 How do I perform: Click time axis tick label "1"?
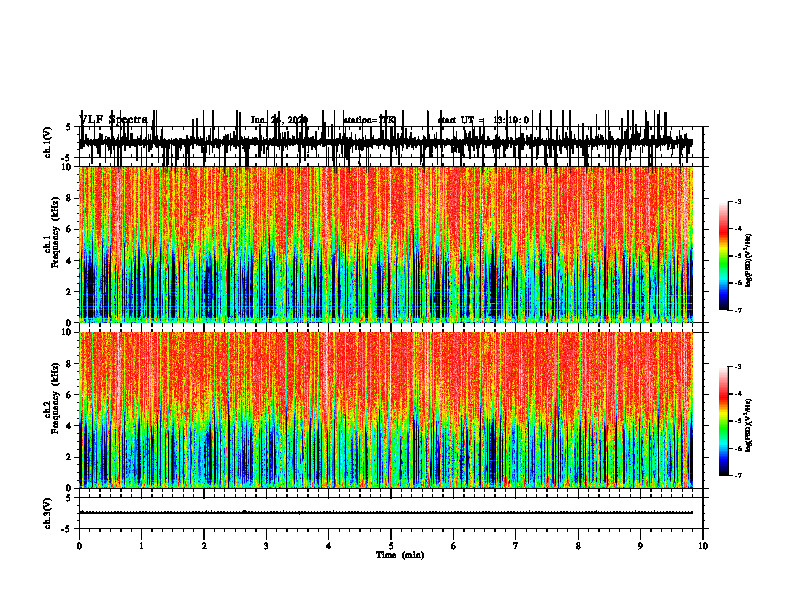pos(141,546)
